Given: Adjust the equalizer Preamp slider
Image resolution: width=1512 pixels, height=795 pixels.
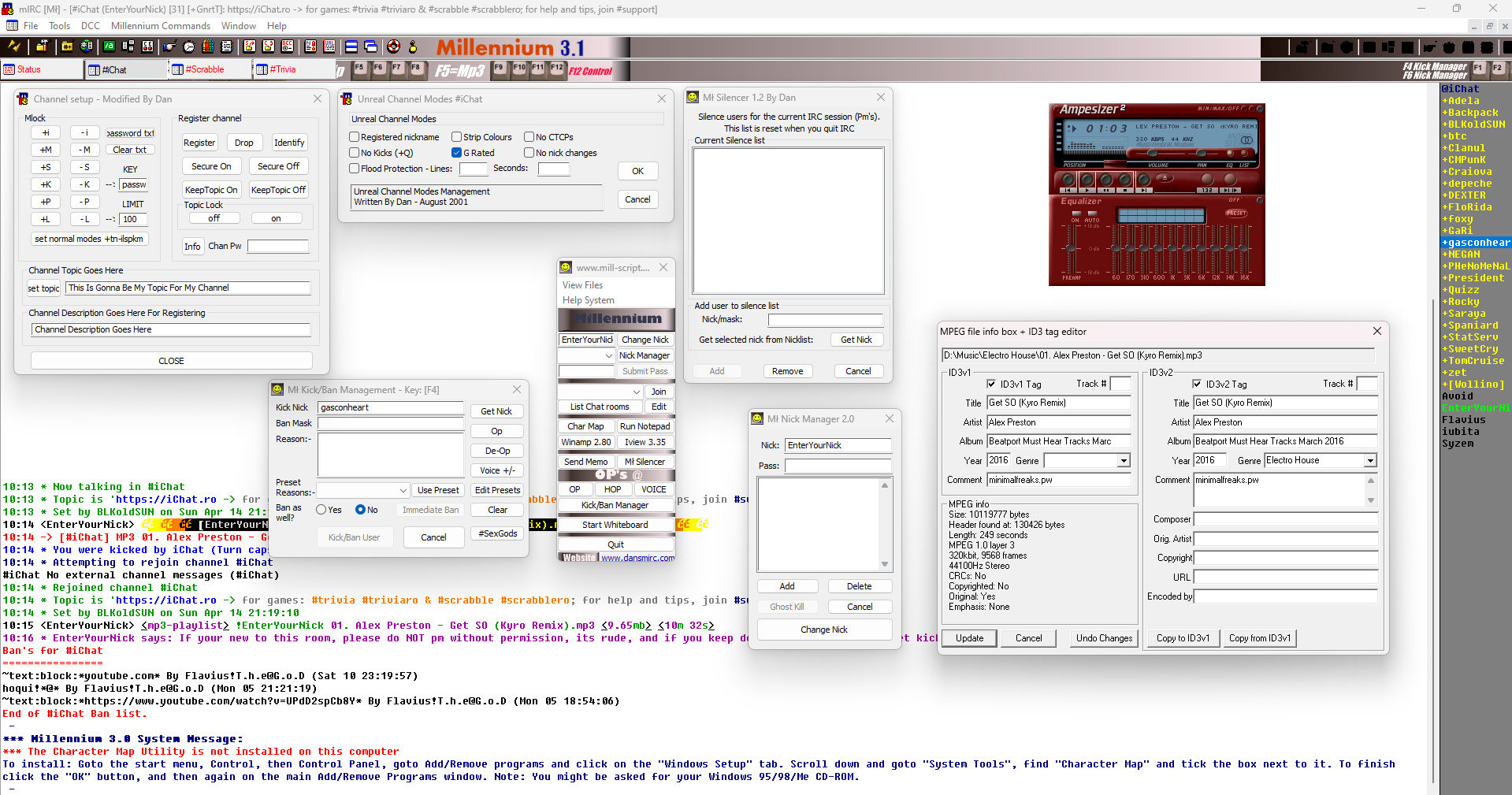Looking at the screenshot, I should 1071,248.
